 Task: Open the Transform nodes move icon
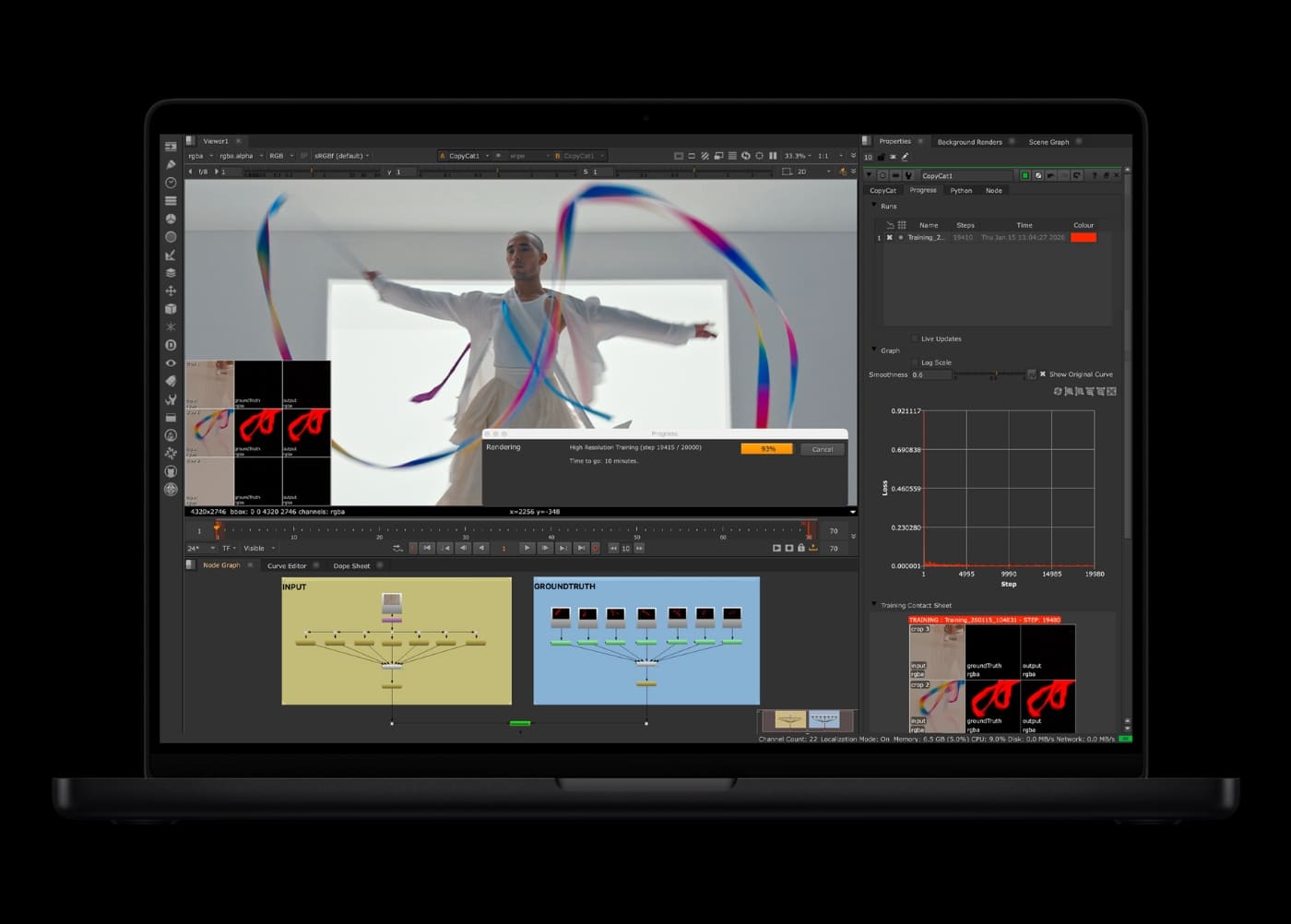click(x=171, y=290)
